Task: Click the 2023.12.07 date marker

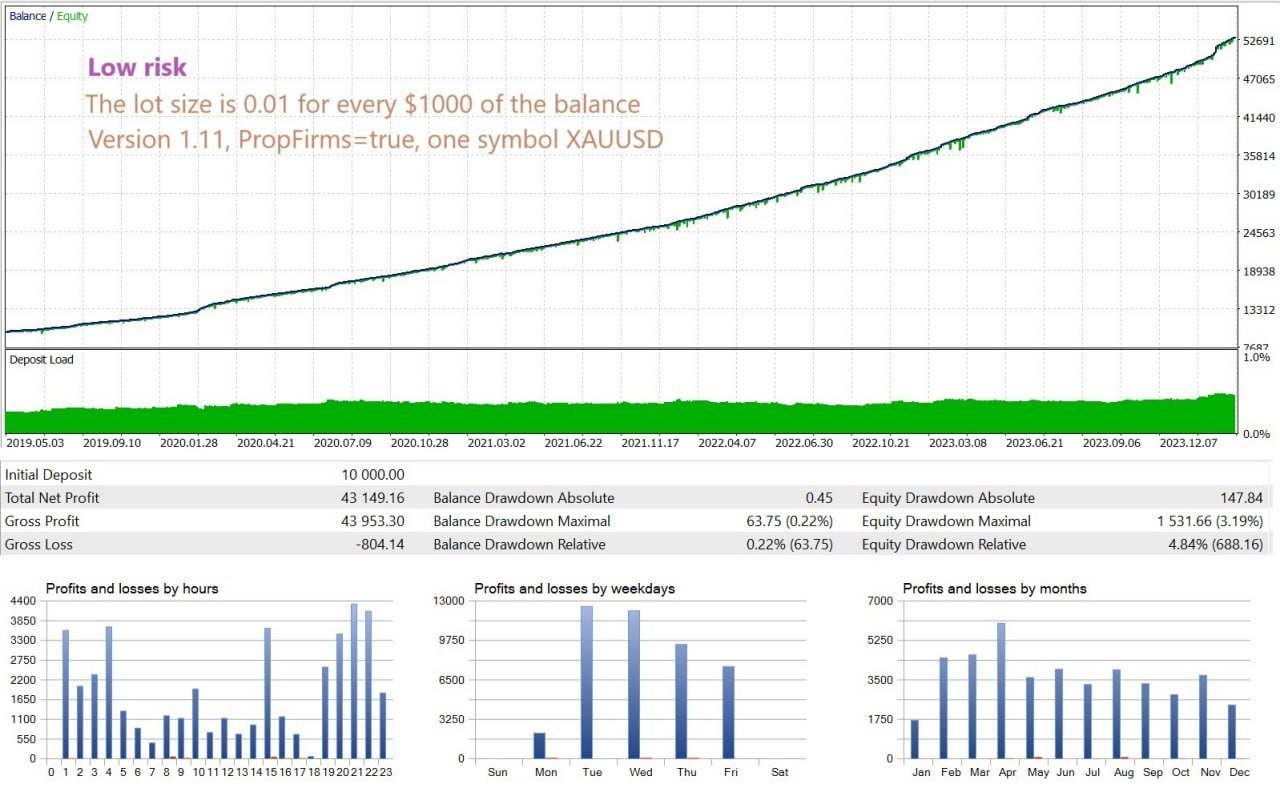Action: click(1189, 442)
